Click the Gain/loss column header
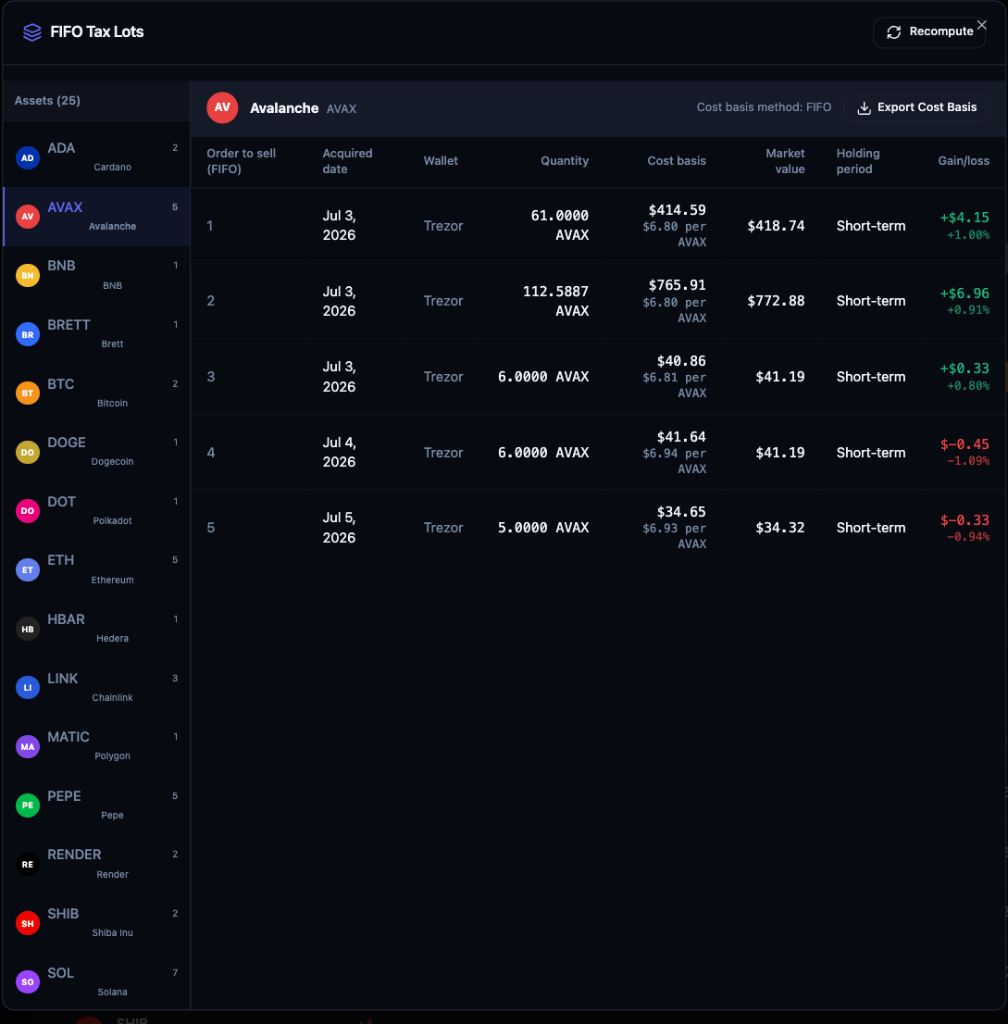 click(963, 161)
